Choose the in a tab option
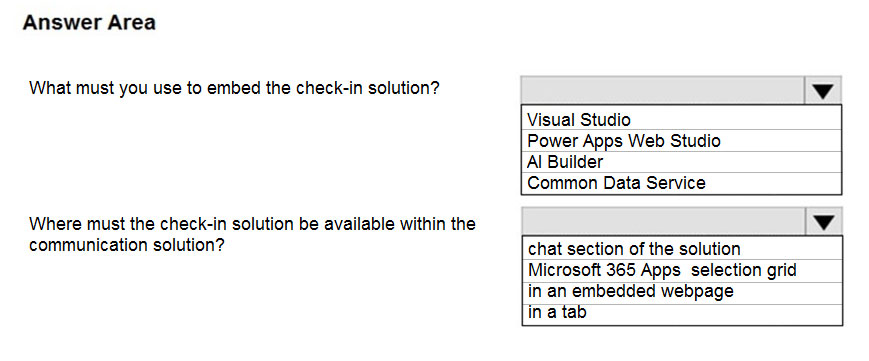Screen dimensions: 869x361 click(x=682, y=313)
